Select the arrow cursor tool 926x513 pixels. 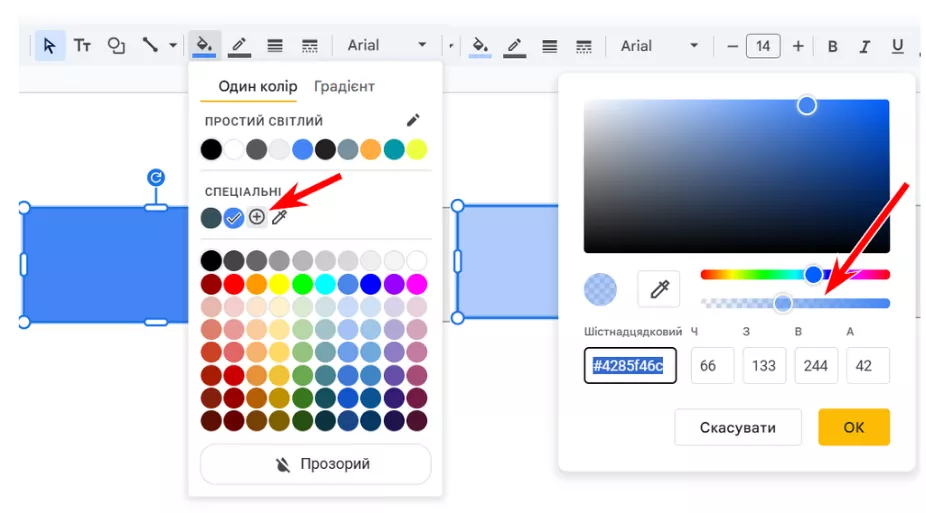[x=49, y=46]
